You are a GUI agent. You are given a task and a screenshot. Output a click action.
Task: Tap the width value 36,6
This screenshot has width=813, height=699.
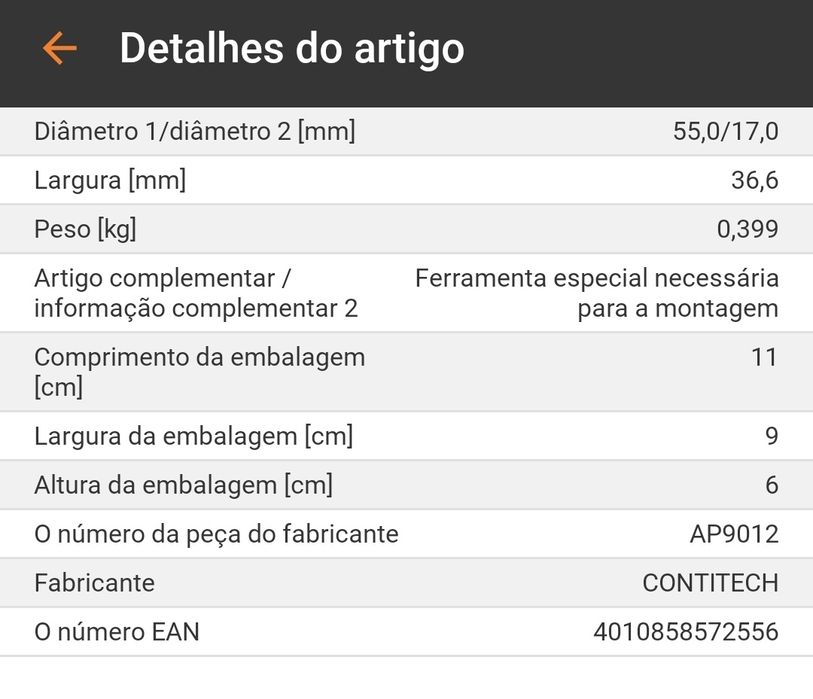[754, 181]
